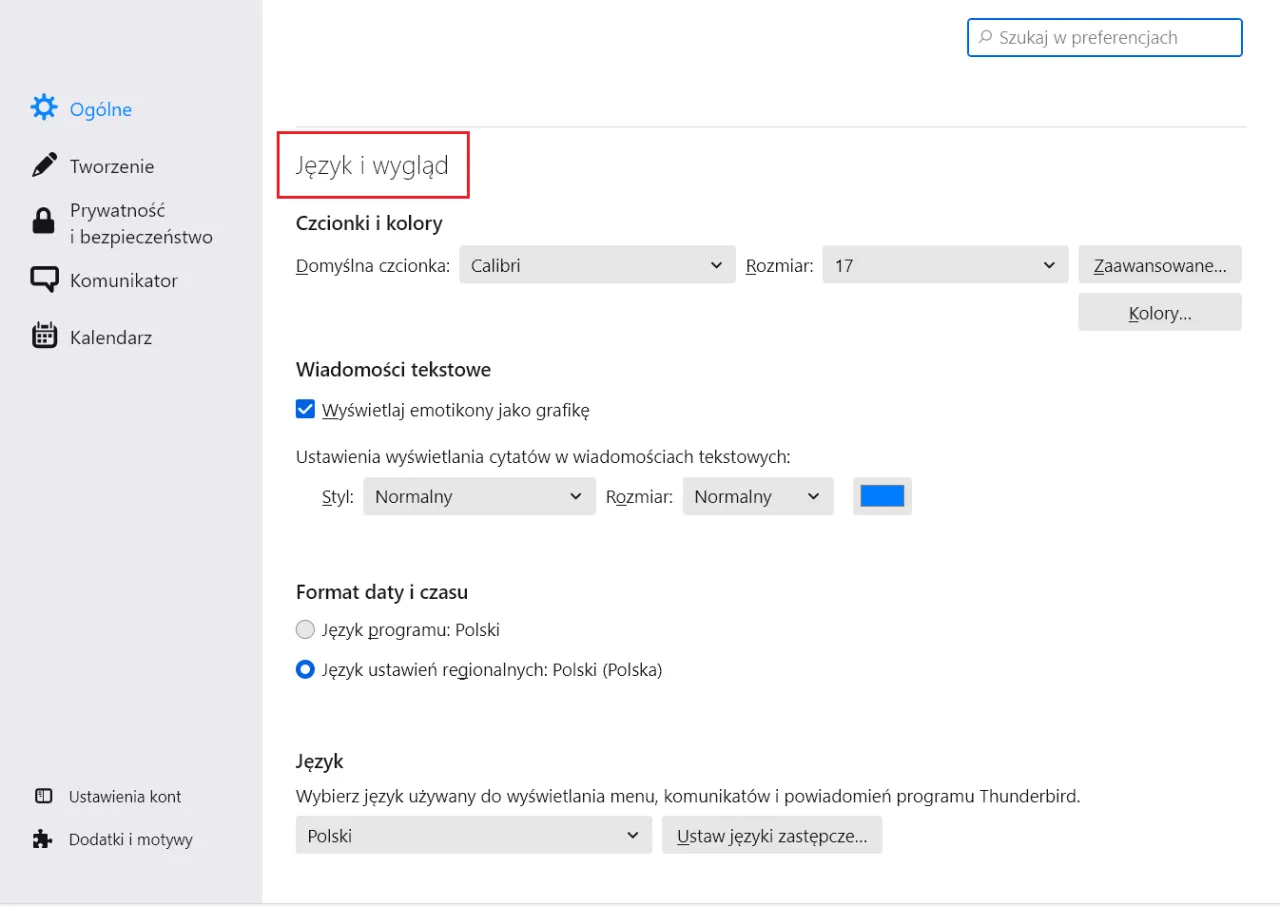Click the Język ustawień regionalnych radio button
This screenshot has height=906, width=1280.
point(305,669)
